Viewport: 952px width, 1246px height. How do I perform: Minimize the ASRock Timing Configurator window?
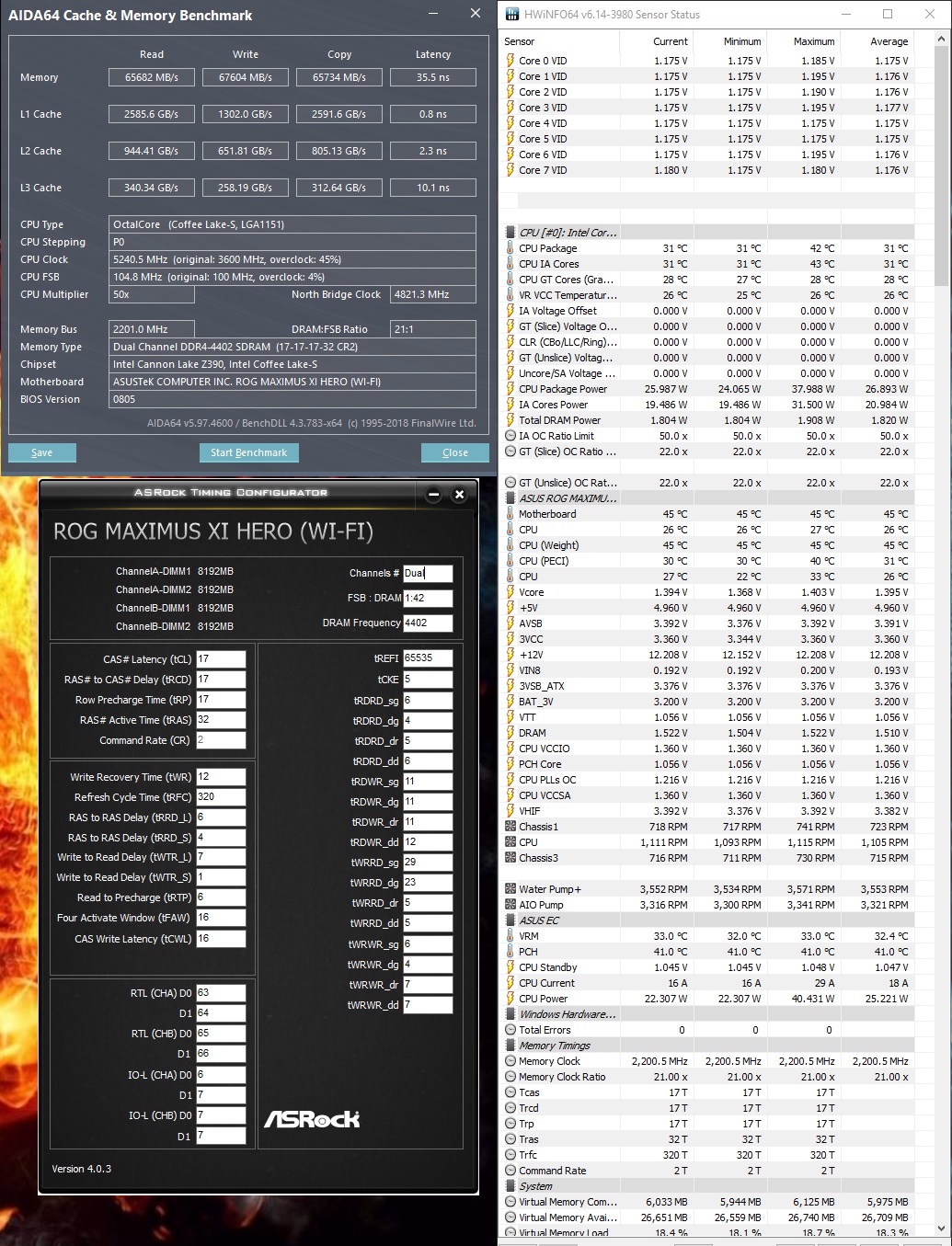coord(434,495)
